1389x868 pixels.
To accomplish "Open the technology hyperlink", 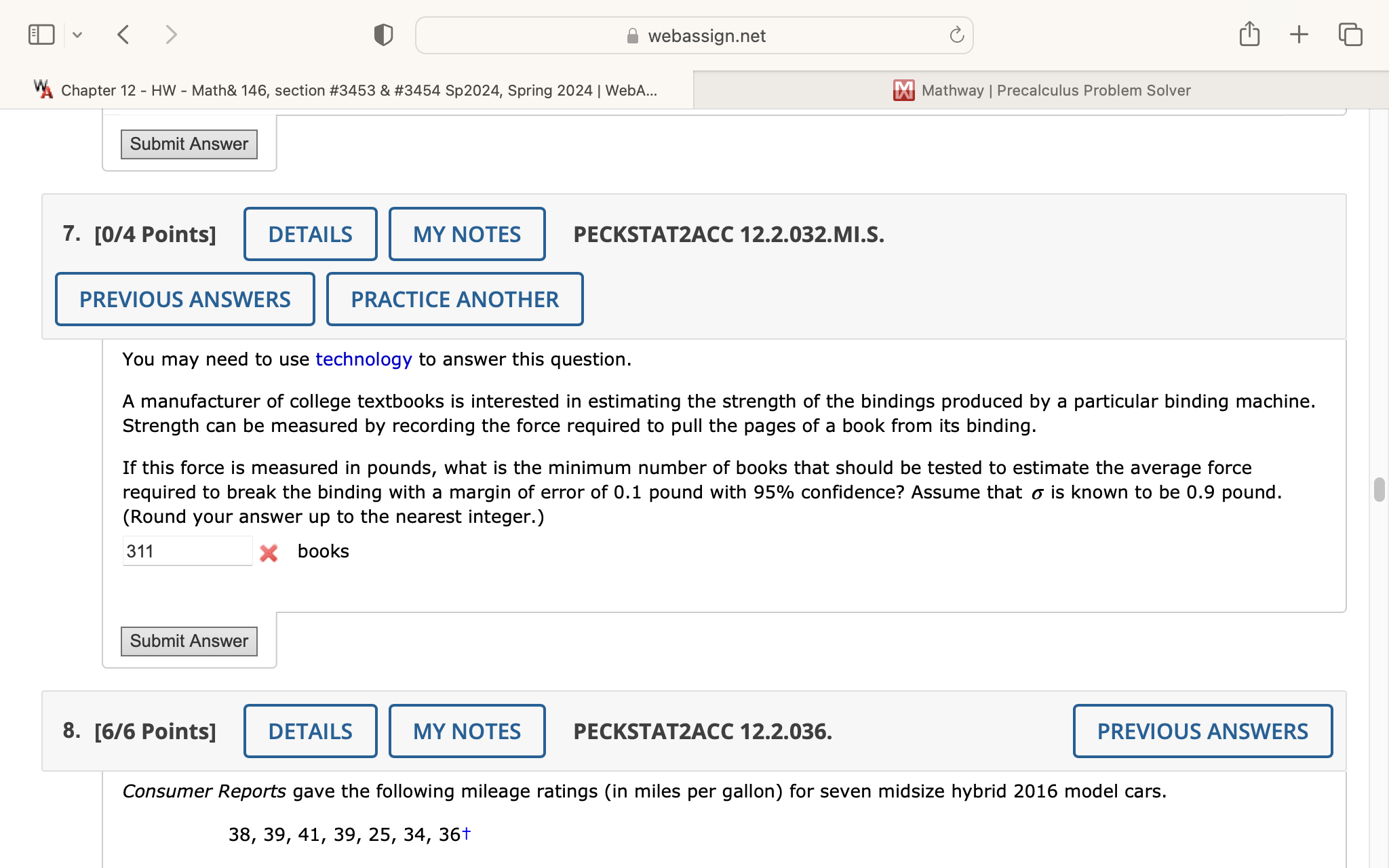I will coord(364,359).
